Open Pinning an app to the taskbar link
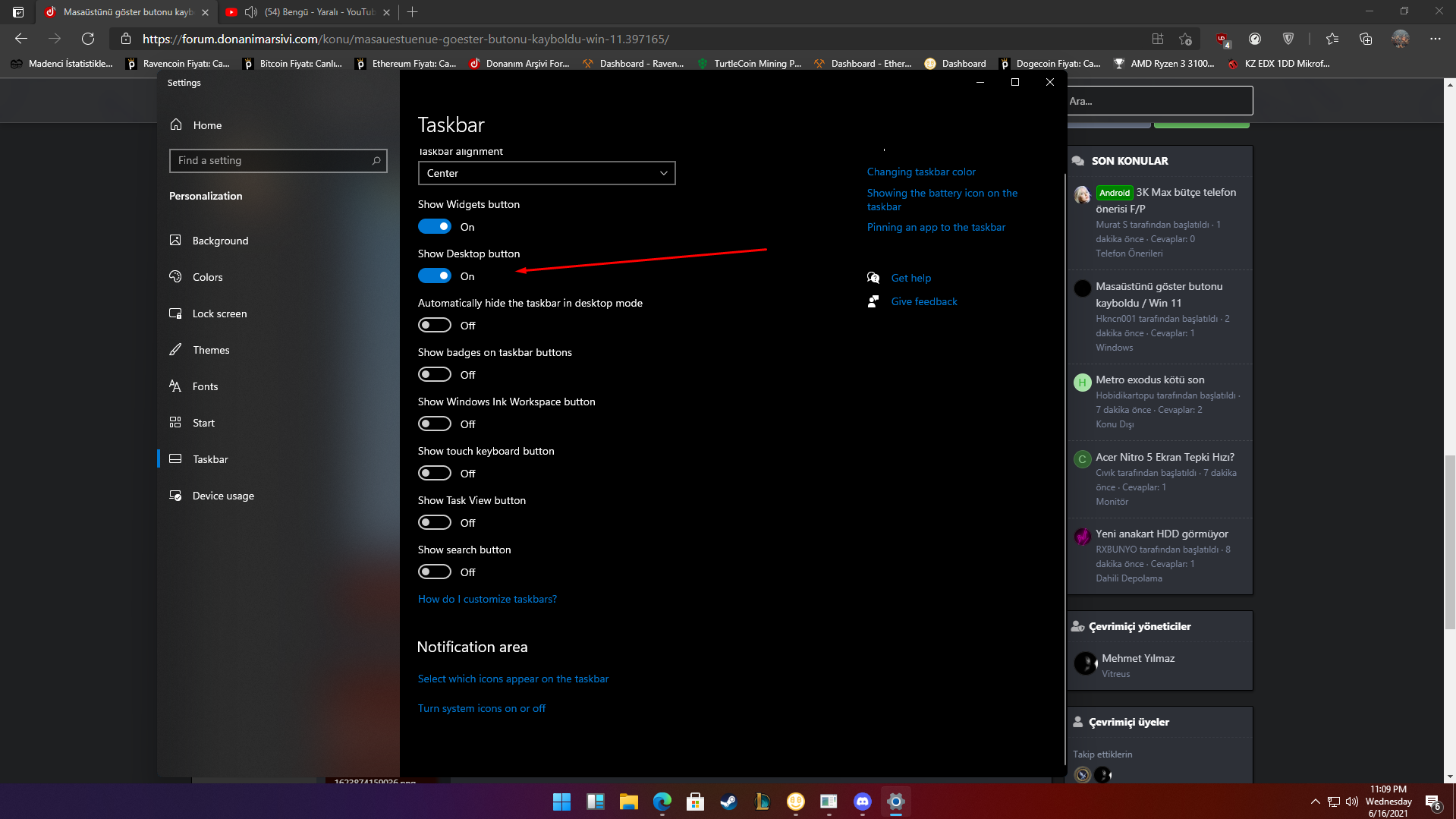Image resolution: width=1456 pixels, height=819 pixels. pos(936,227)
